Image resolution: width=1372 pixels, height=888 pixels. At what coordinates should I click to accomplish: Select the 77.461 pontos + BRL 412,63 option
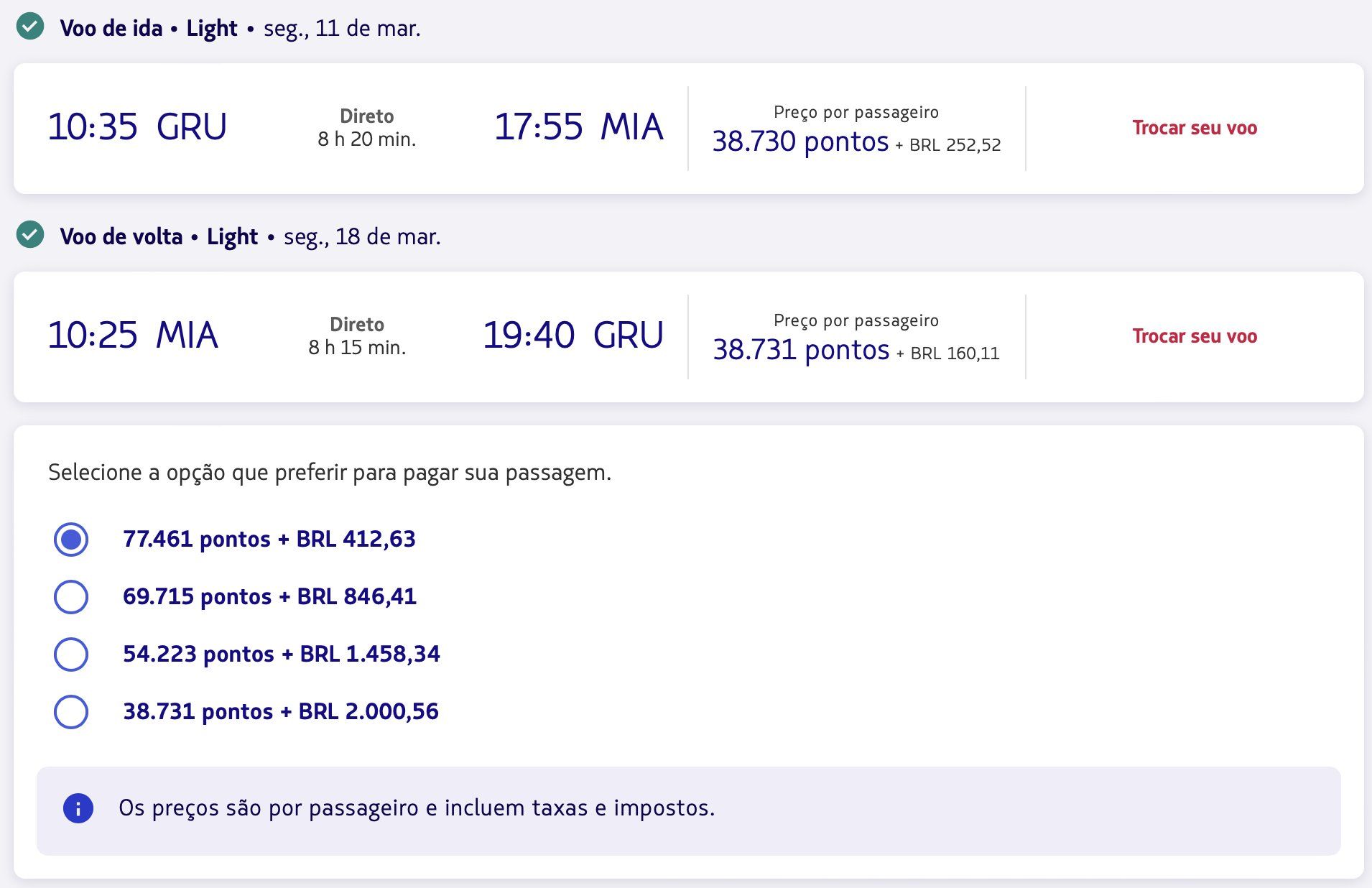click(71, 539)
